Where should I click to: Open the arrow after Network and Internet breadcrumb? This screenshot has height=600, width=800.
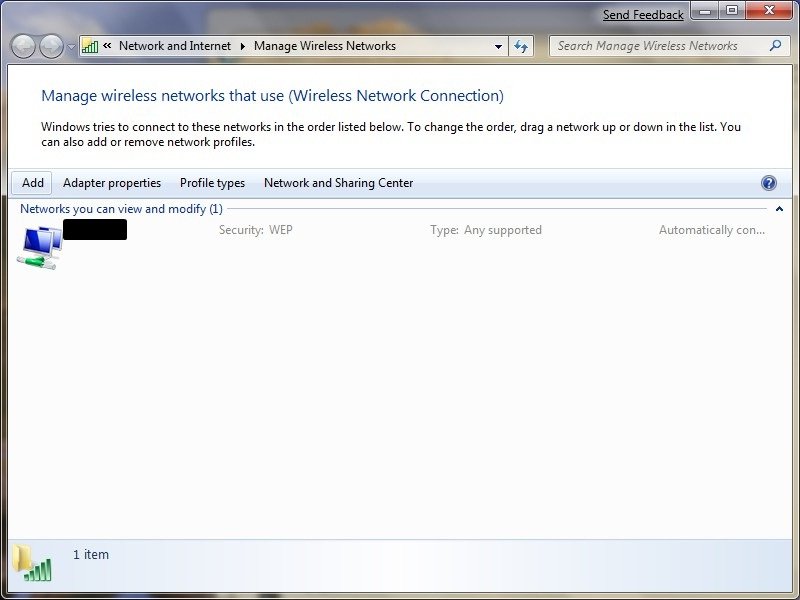tap(242, 46)
